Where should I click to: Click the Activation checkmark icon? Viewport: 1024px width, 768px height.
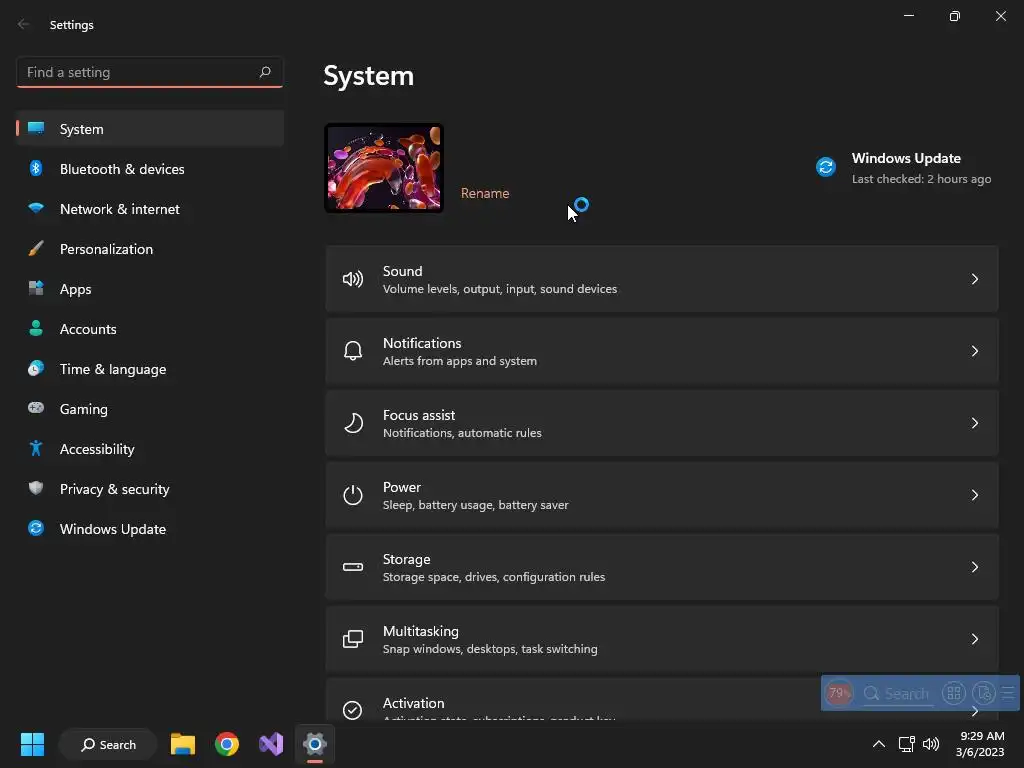tap(353, 710)
